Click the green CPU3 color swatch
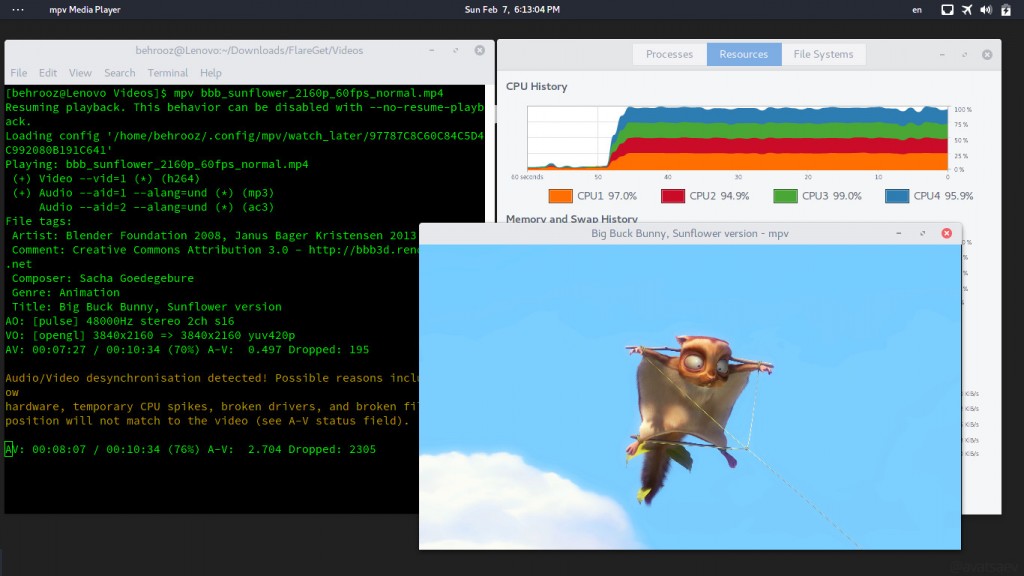The image size is (1024, 576). click(x=785, y=196)
